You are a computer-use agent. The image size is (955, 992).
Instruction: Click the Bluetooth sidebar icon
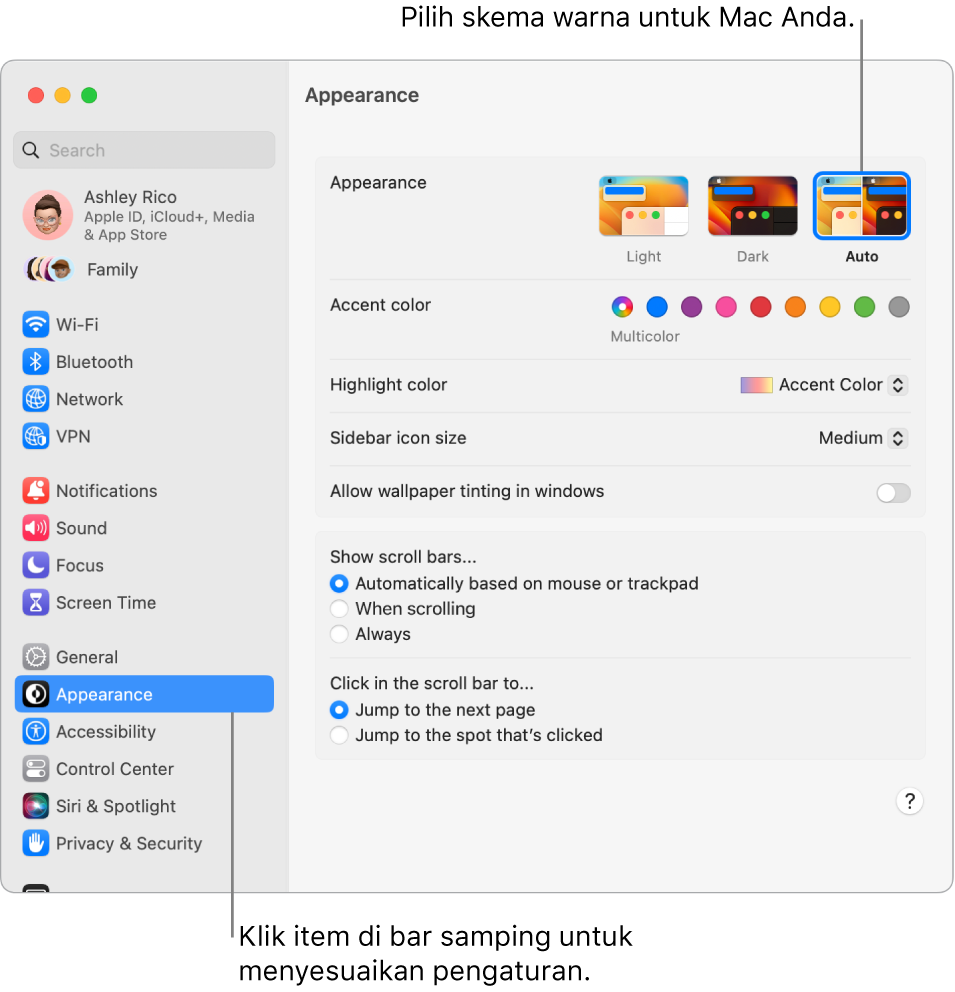(x=36, y=362)
